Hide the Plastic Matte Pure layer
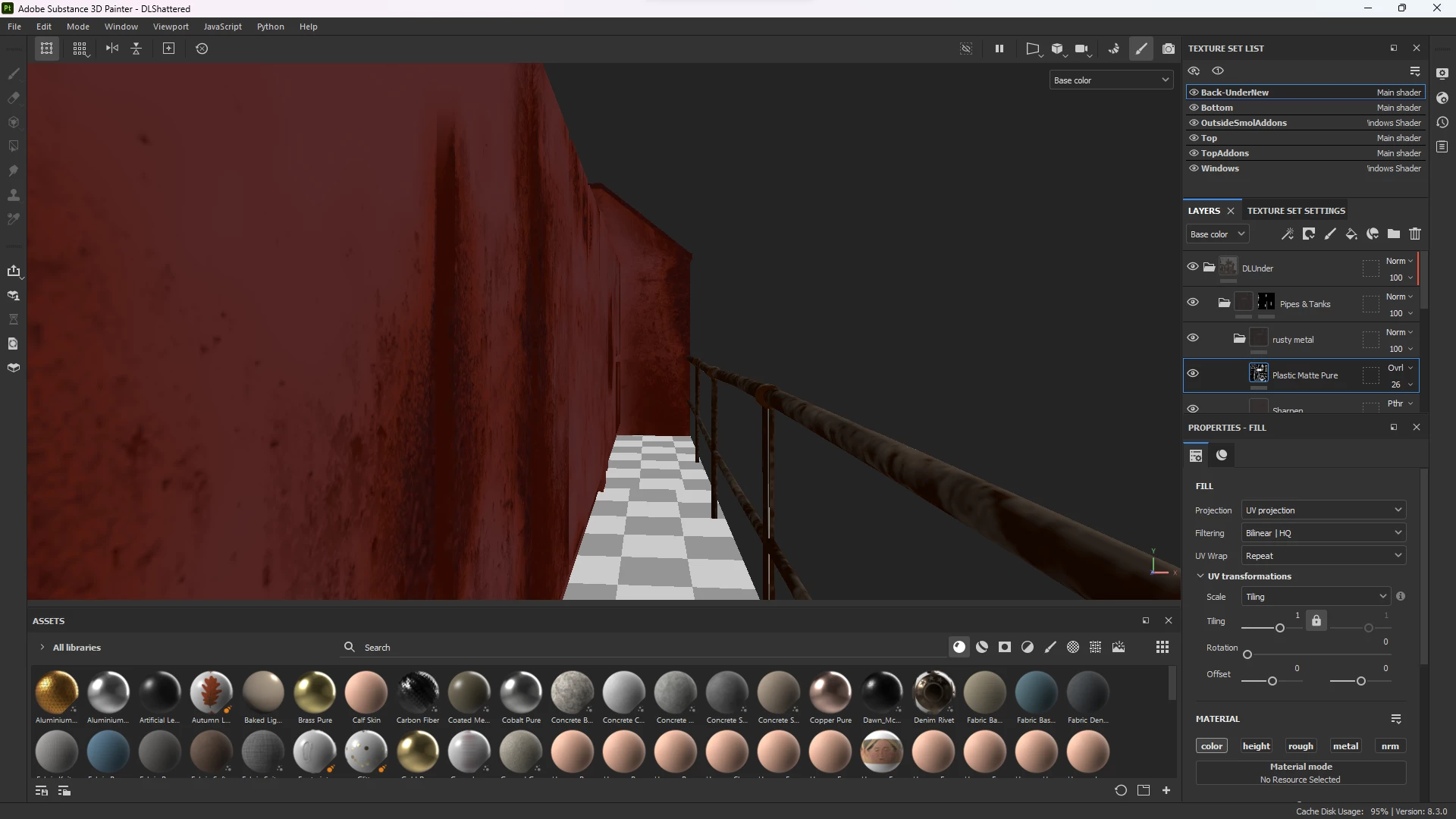 click(1193, 374)
